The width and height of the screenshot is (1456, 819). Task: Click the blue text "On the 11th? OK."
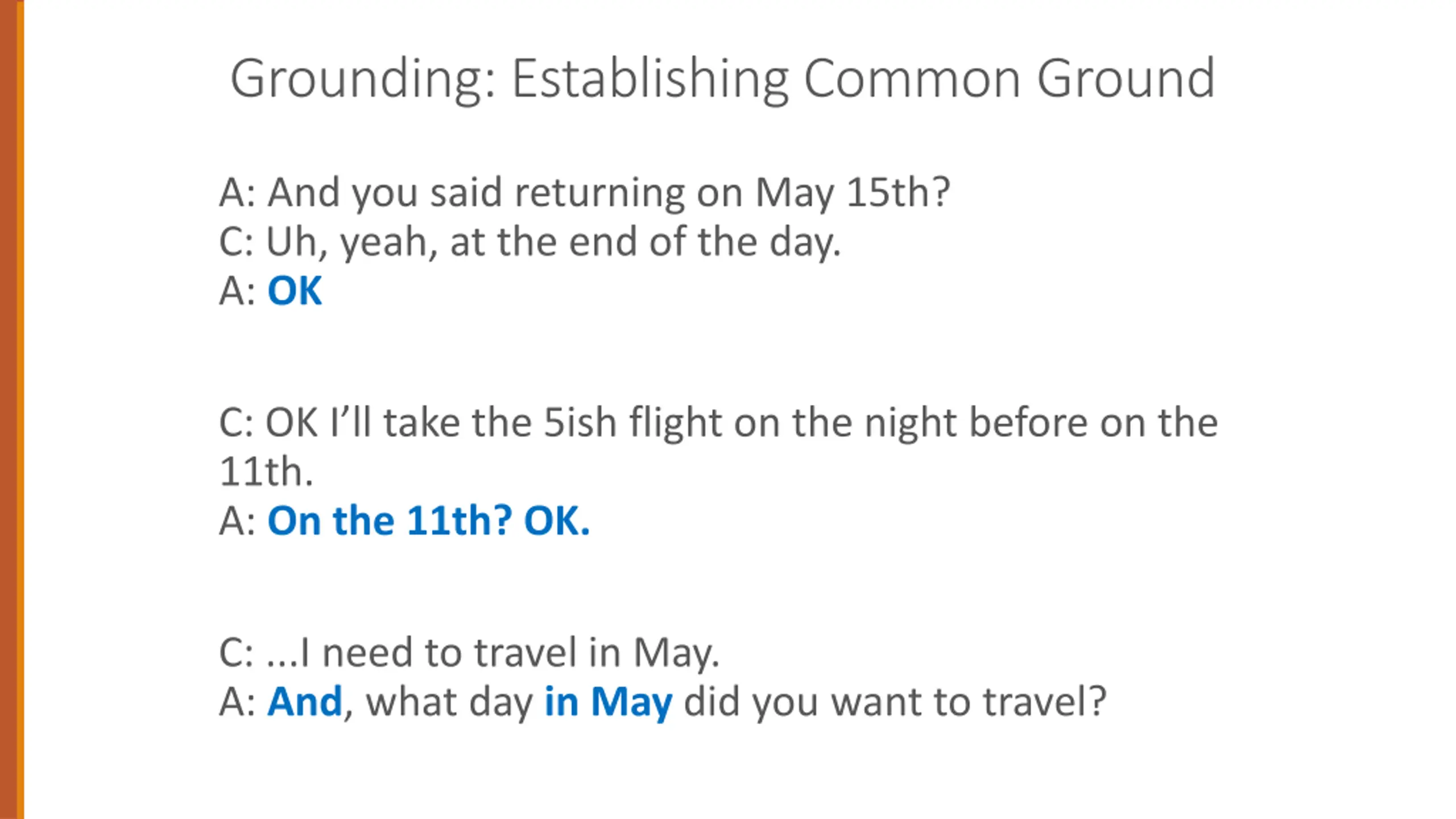click(x=428, y=520)
